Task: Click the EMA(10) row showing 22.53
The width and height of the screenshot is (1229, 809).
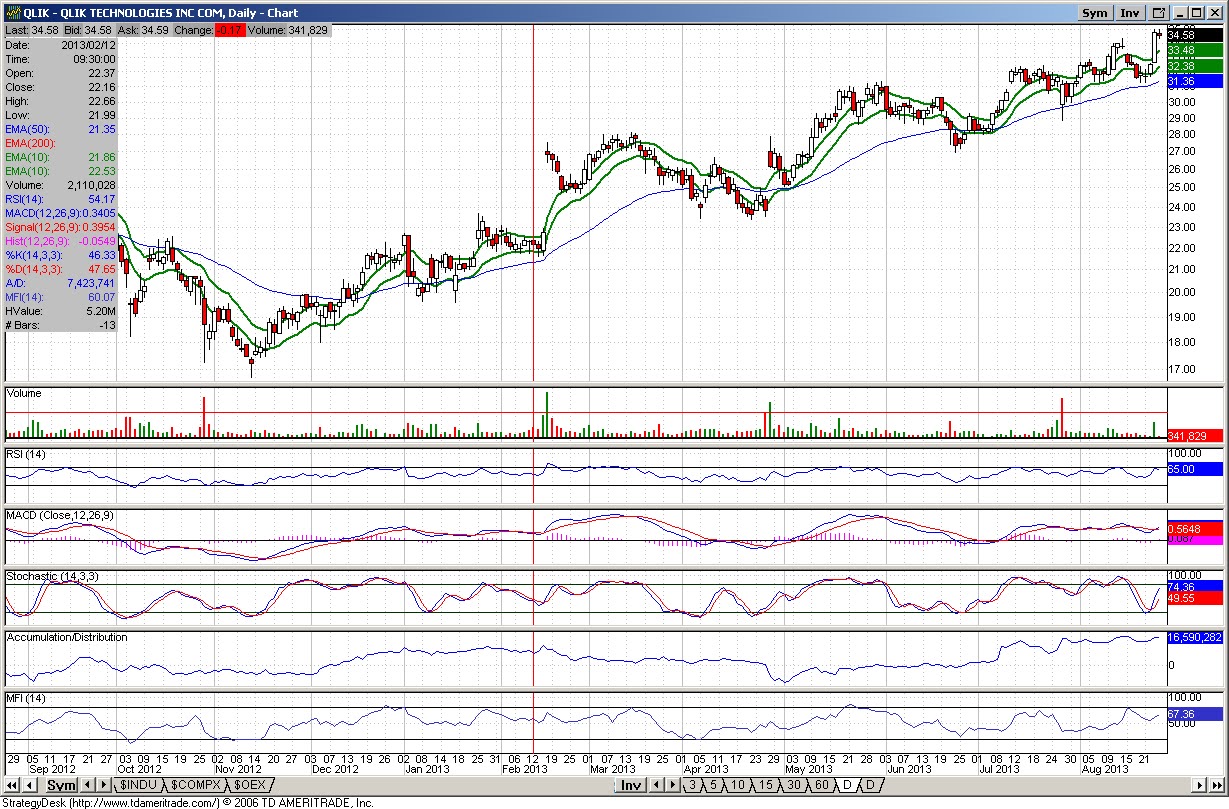Action: (x=59, y=171)
